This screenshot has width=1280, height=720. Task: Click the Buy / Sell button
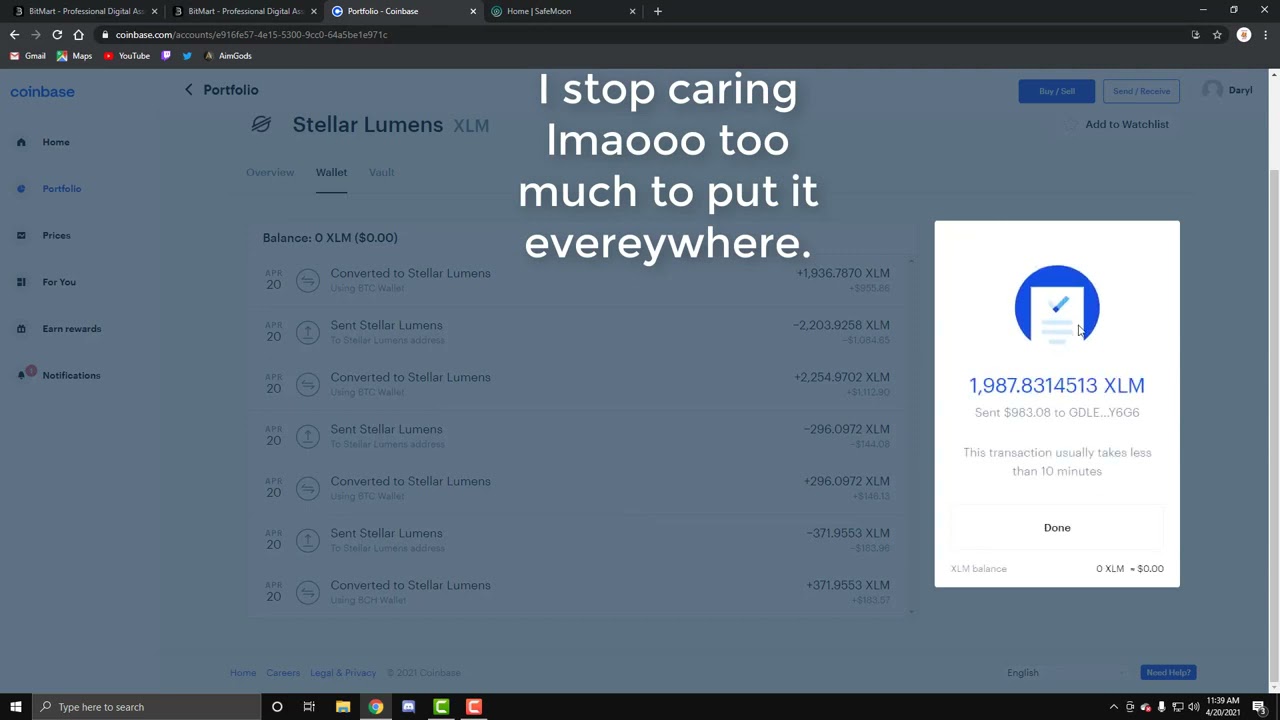click(1057, 91)
